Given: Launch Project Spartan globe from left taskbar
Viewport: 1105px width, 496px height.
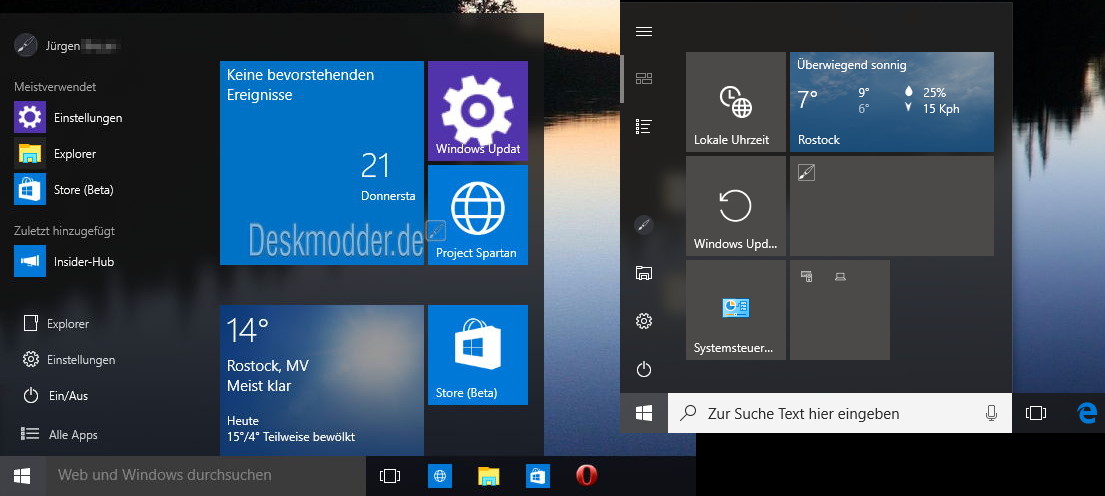Looking at the screenshot, I should pos(440,476).
